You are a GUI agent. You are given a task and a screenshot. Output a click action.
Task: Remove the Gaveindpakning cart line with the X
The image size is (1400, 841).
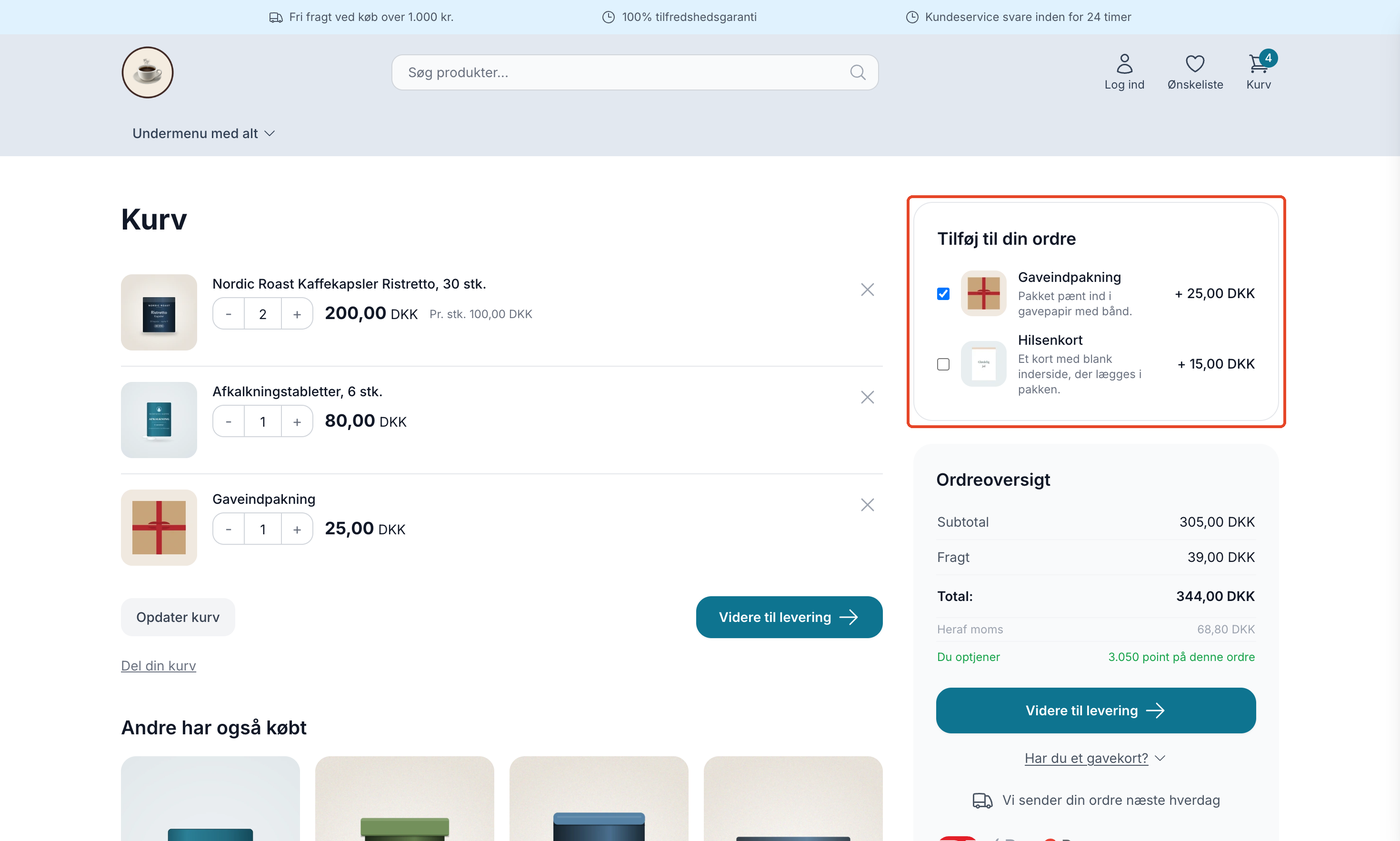[x=867, y=505]
